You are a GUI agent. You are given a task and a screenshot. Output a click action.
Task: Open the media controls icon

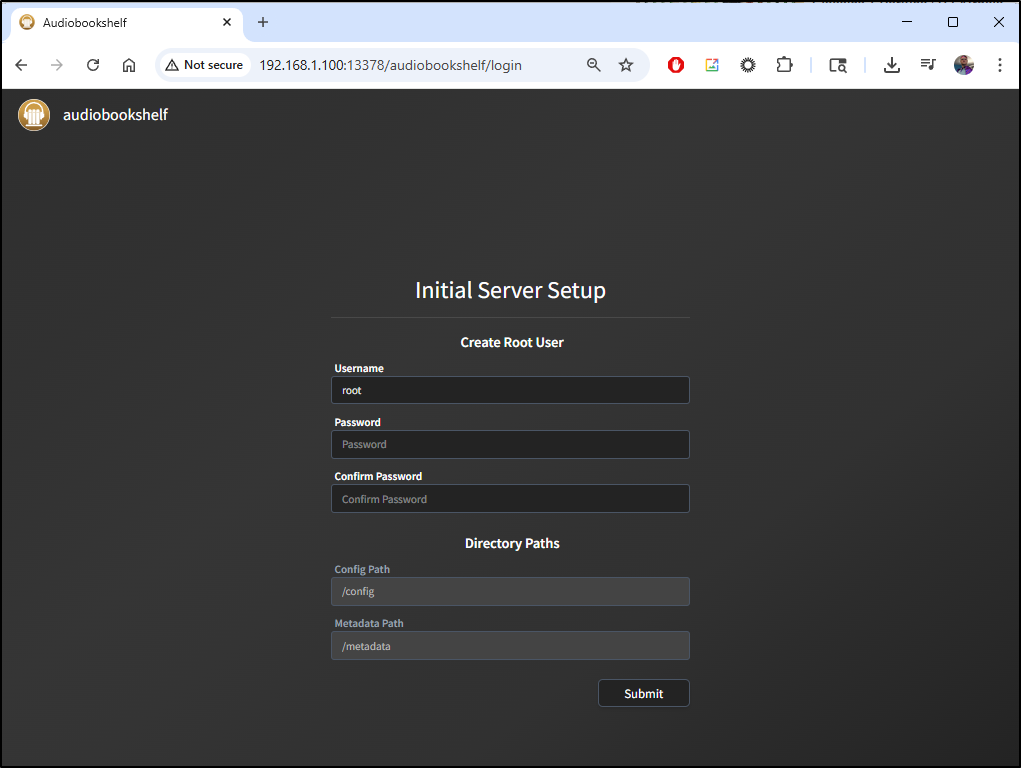tap(928, 65)
